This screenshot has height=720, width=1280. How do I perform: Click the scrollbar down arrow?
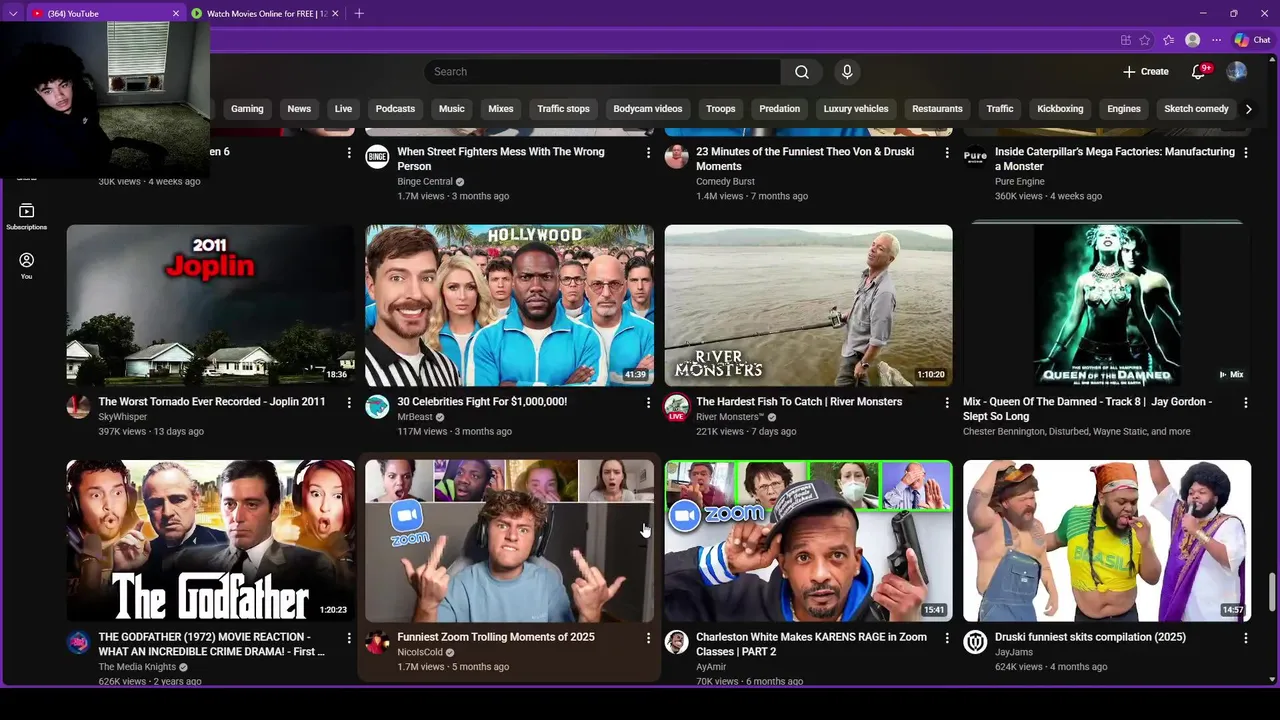coord(1272,680)
